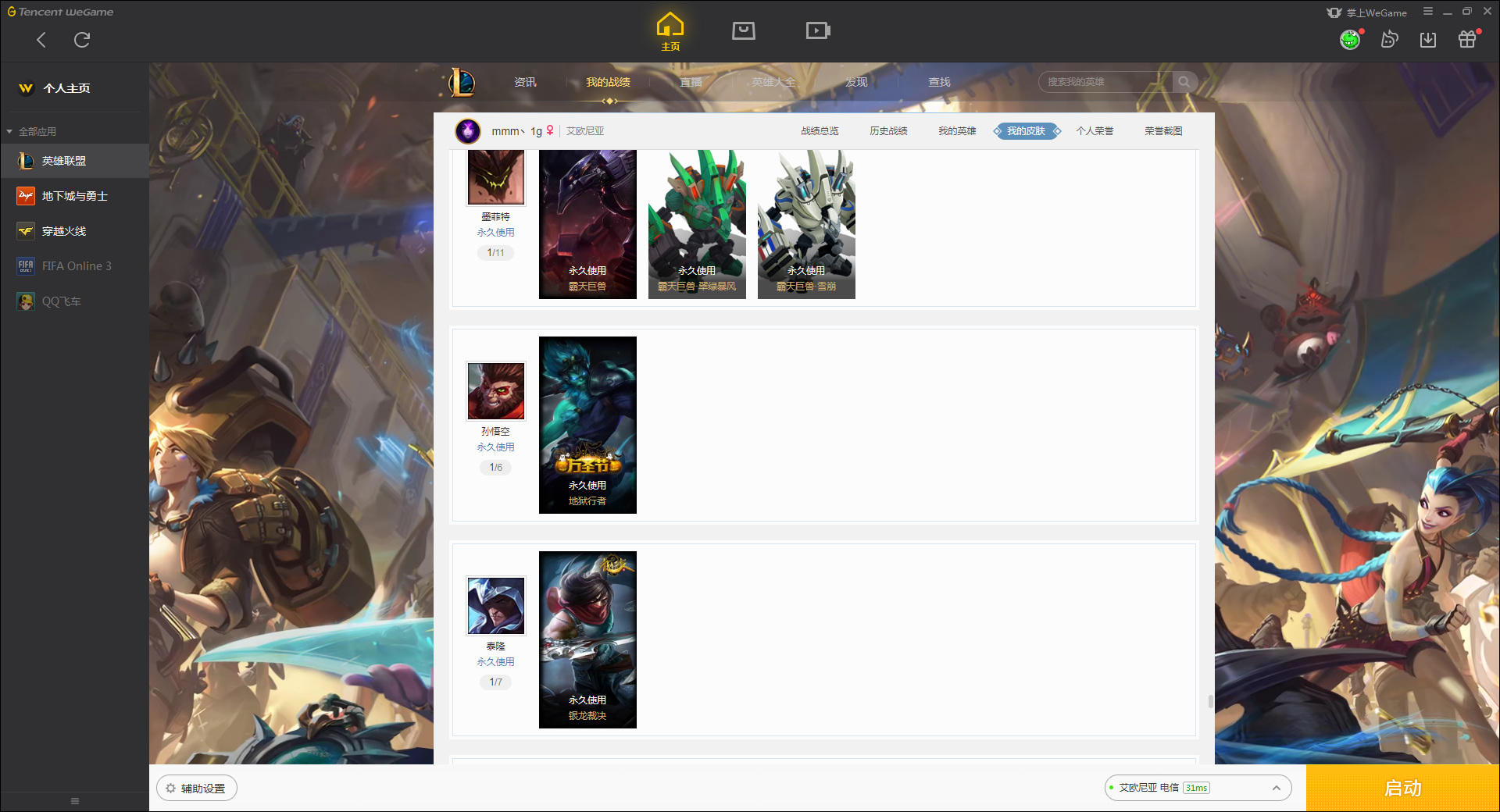Open the hamburger menu icon in title bar

click(x=1428, y=12)
